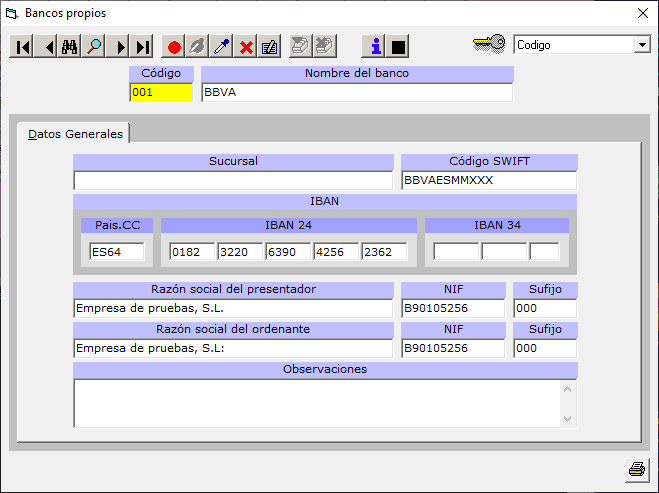Click the Observaciones scrollbar down arrow

(569, 419)
